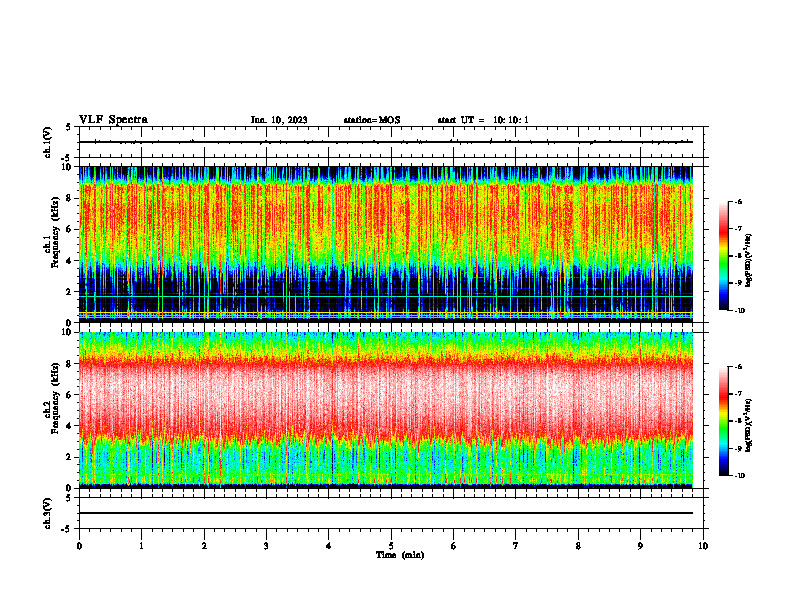Viewport: 792px width, 612px height.
Task: Click inside the ch.2 spectrogram panel
Action: (386, 410)
